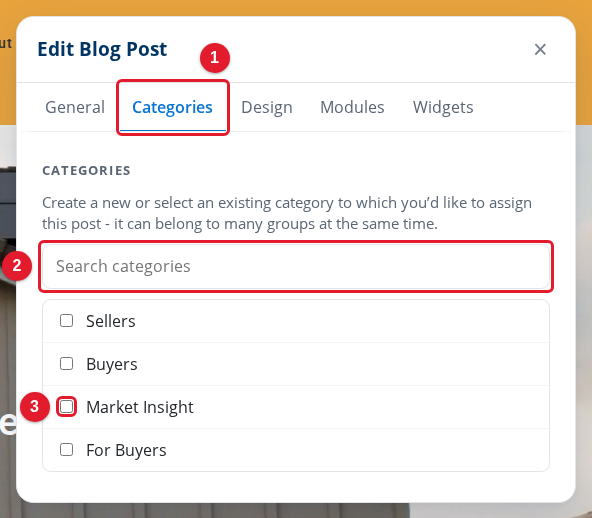
Task: Focus the Search categories field
Action: click(296, 266)
